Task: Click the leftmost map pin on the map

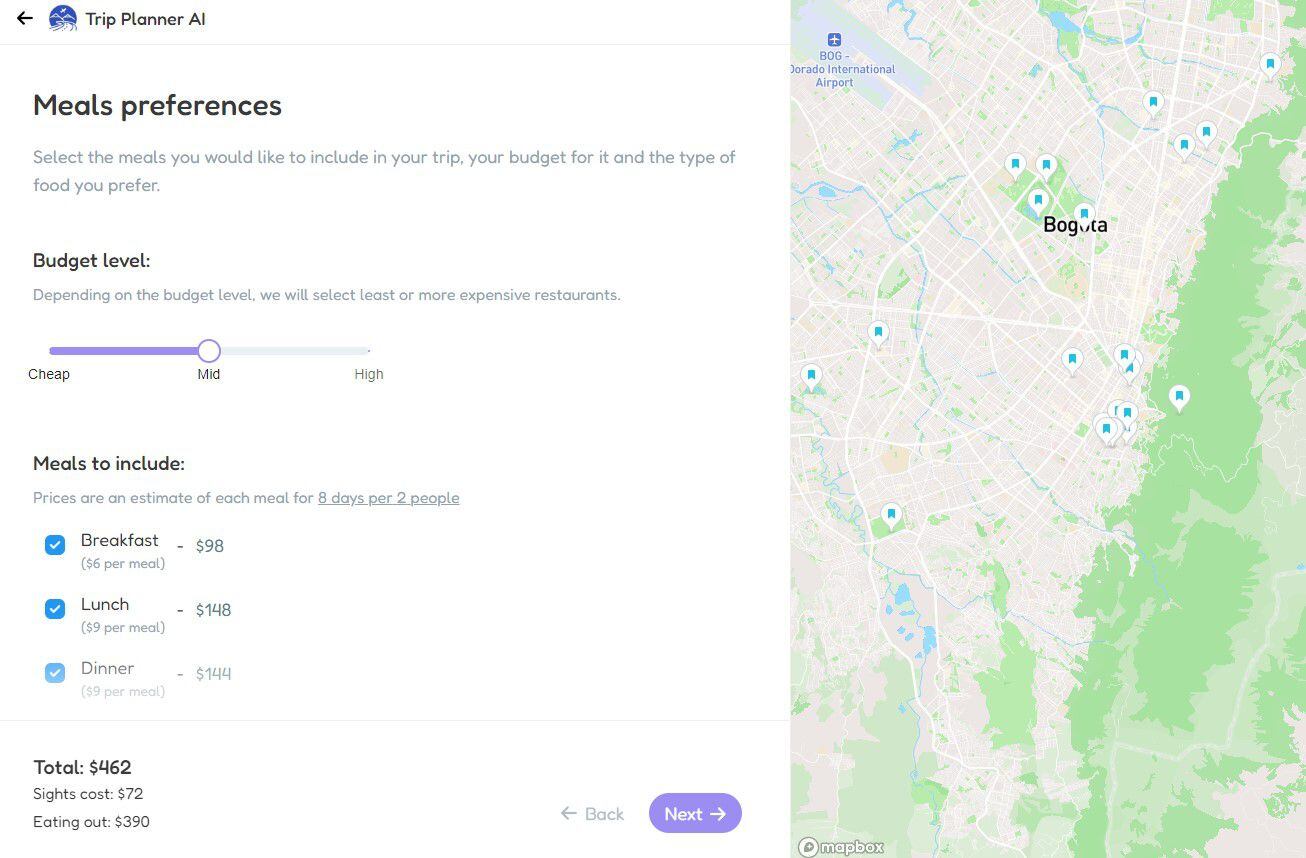Action: 811,376
